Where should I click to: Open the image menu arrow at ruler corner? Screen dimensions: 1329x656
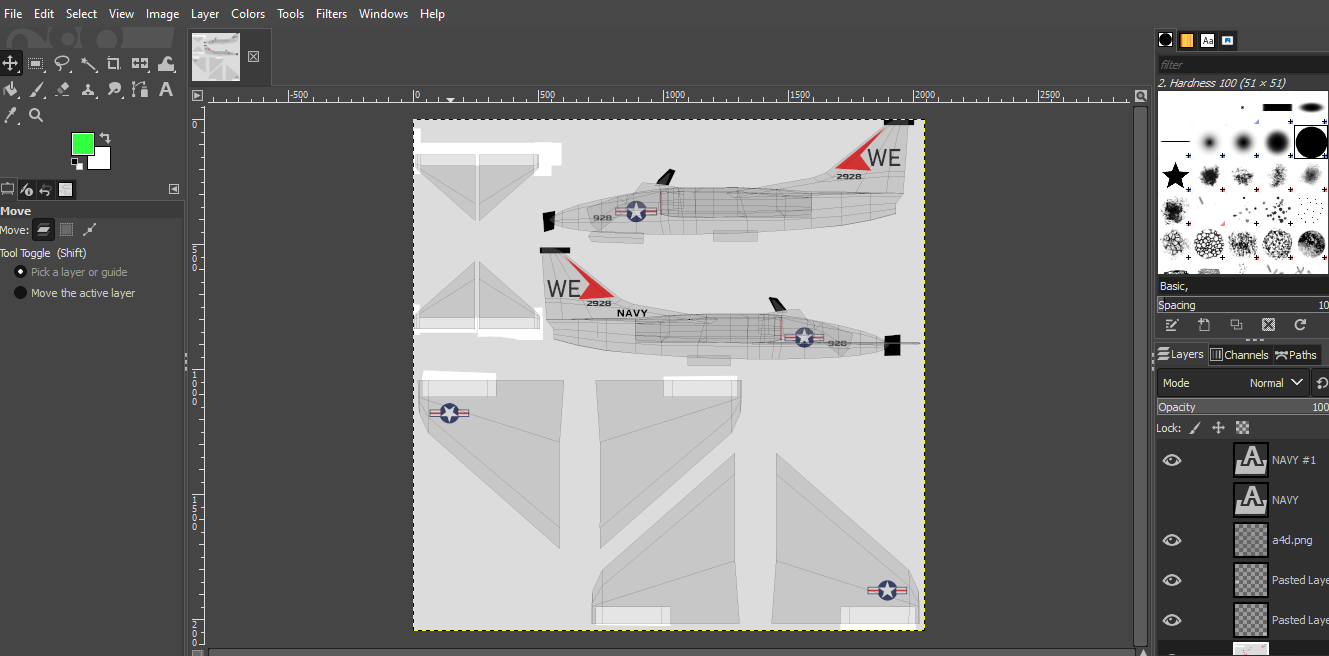click(x=197, y=96)
